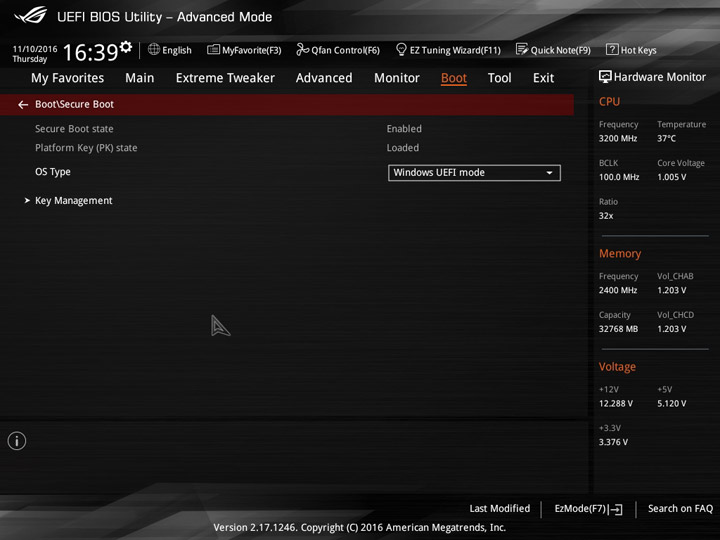Click the Loaded status value
The image size is (720, 540).
(403, 148)
